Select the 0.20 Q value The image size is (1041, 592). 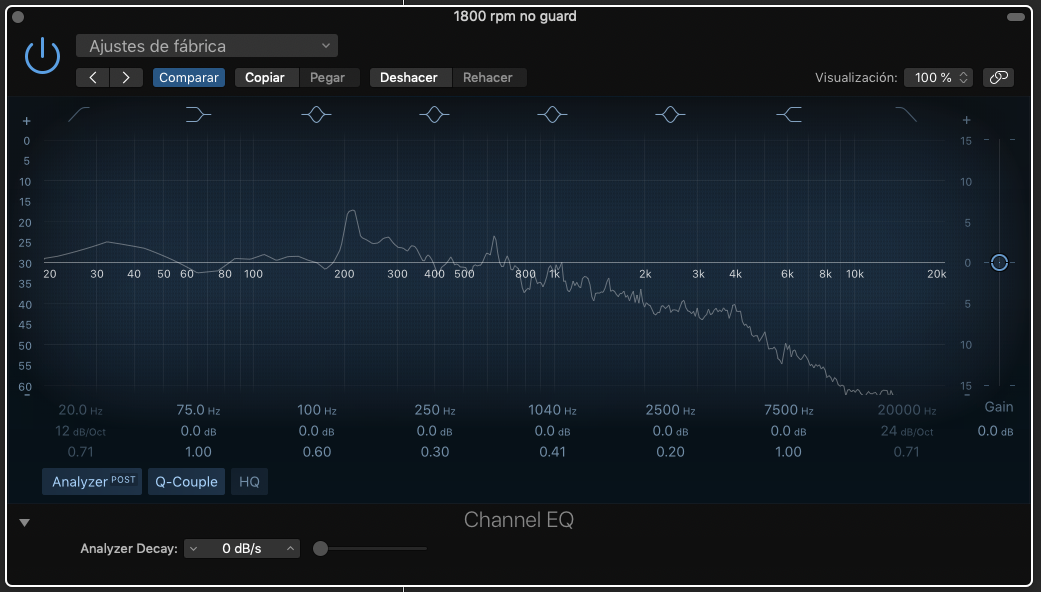[671, 452]
